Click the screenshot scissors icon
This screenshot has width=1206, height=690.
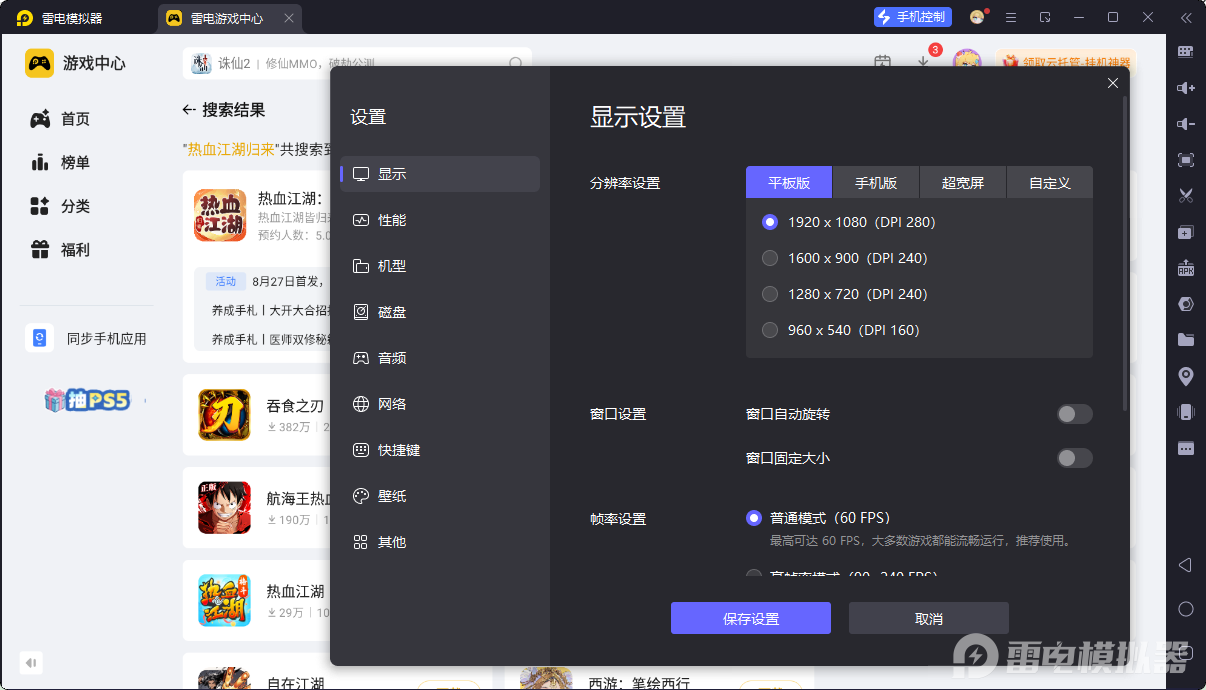pos(1186,196)
